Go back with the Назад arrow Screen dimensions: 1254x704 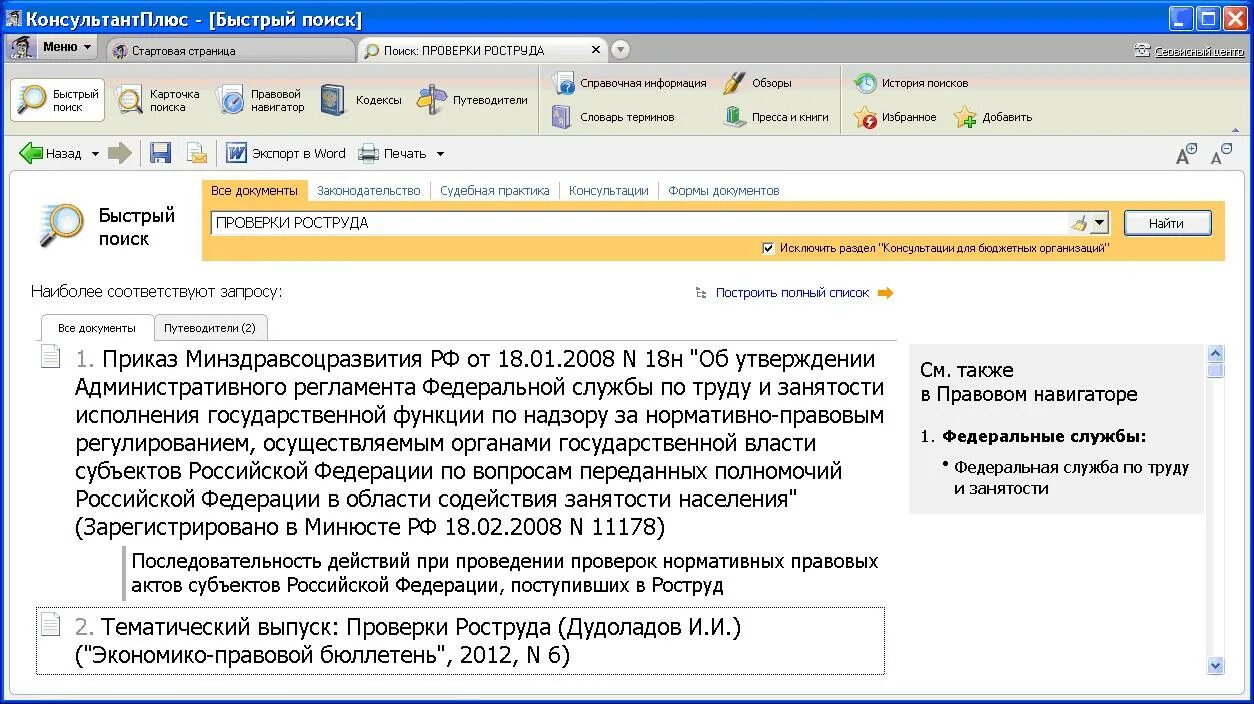pyautogui.click(x=51, y=153)
